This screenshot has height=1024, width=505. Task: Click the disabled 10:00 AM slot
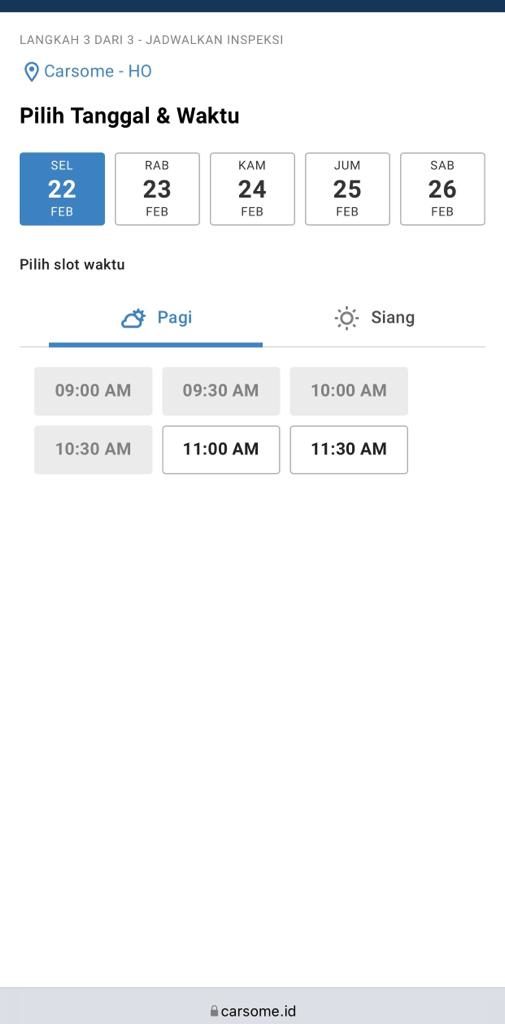pyautogui.click(x=349, y=391)
